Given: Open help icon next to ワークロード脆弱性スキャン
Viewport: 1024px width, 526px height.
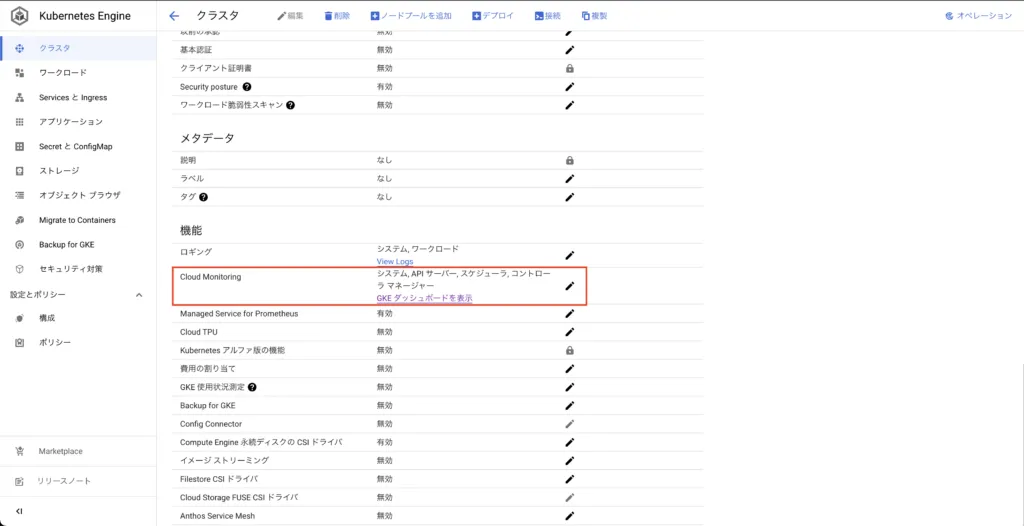Looking at the screenshot, I should tap(291, 105).
